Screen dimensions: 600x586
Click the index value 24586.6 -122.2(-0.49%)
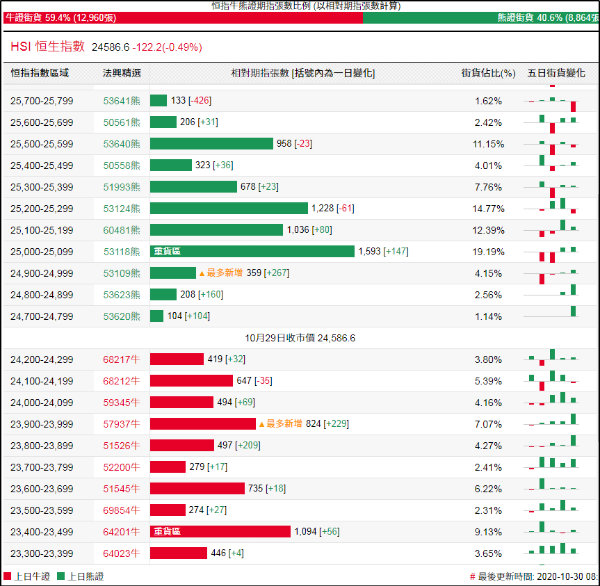(147, 47)
